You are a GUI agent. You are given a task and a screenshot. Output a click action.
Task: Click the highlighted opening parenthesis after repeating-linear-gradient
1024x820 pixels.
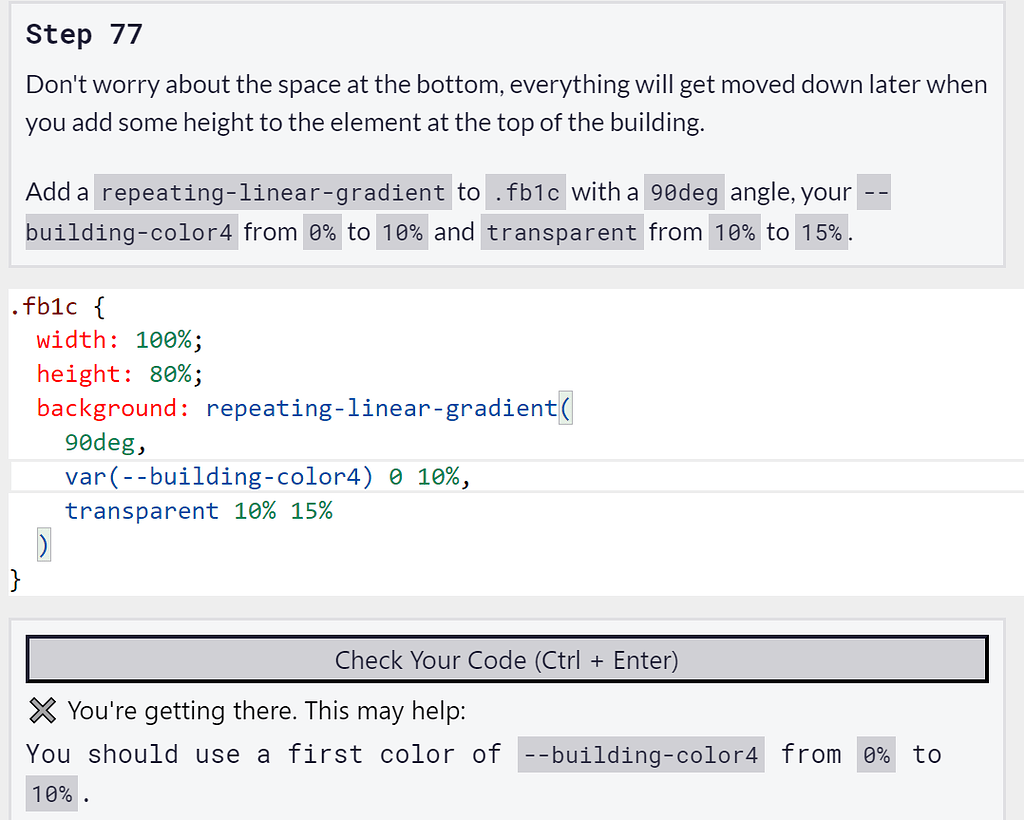click(565, 408)
